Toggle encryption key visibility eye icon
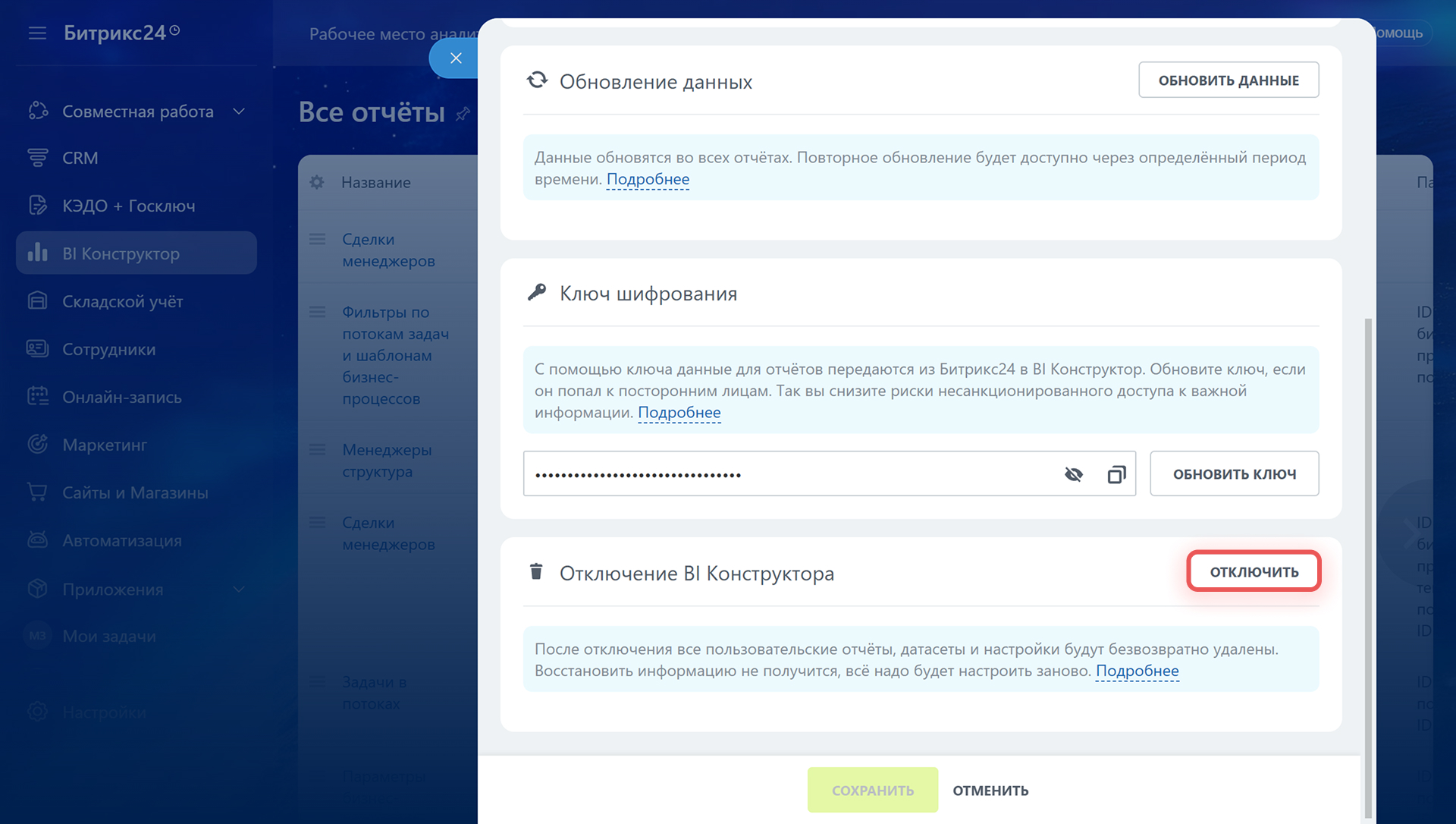This screenshot has width=1456, height=824. [x=1073, y=474]
